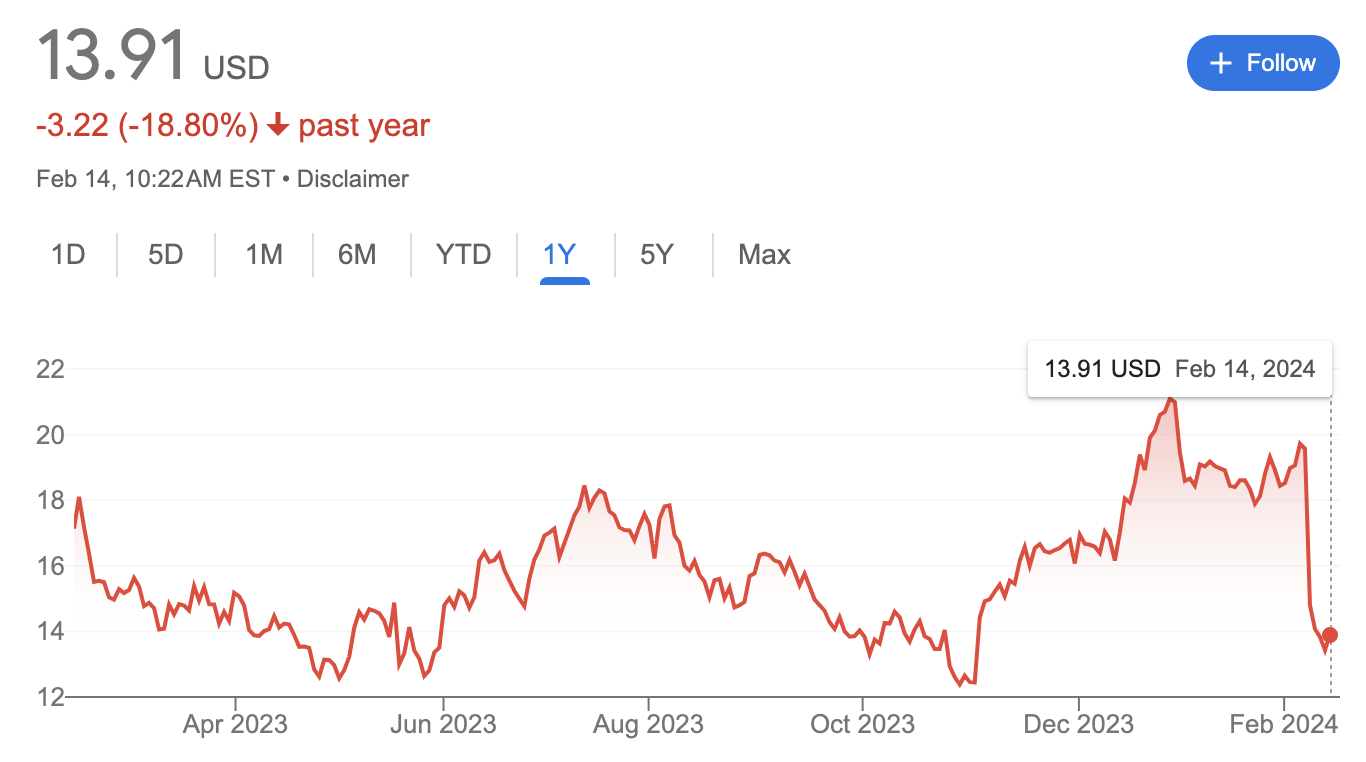This screenshot has height=762, width=1366.
Task: Click the Dec 2023 axis label
Action: pyautogui.click(x=1079, y=724)
